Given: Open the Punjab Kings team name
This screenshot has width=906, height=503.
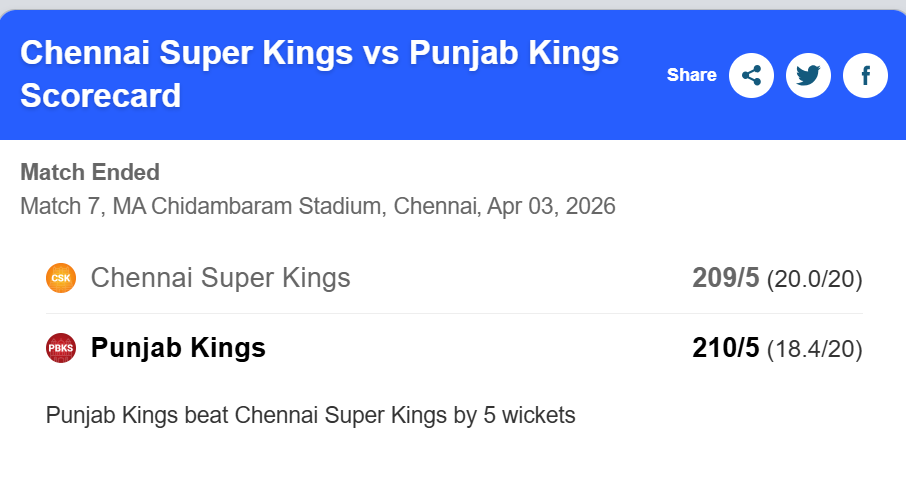Looking at the screenshot, I should tap(178, 348).
